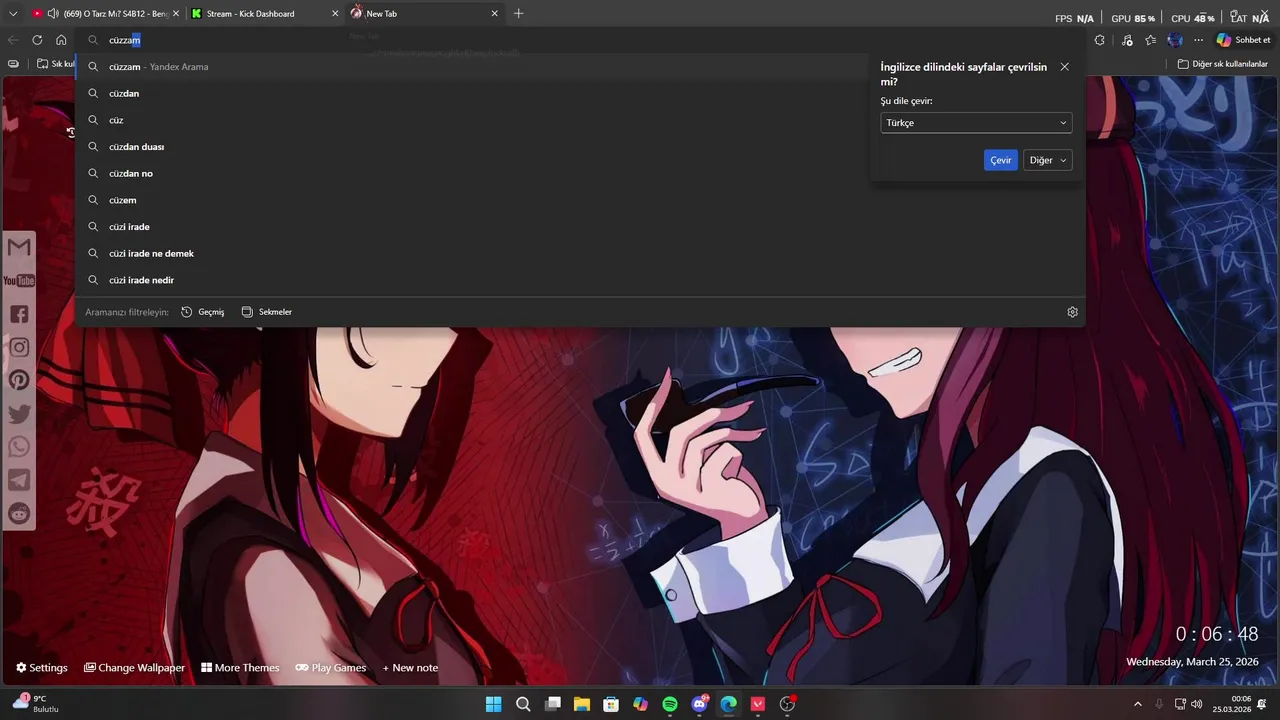1280x720 pixels.
Task: Show hidden system tray icons
Action: pos(1137,704)
